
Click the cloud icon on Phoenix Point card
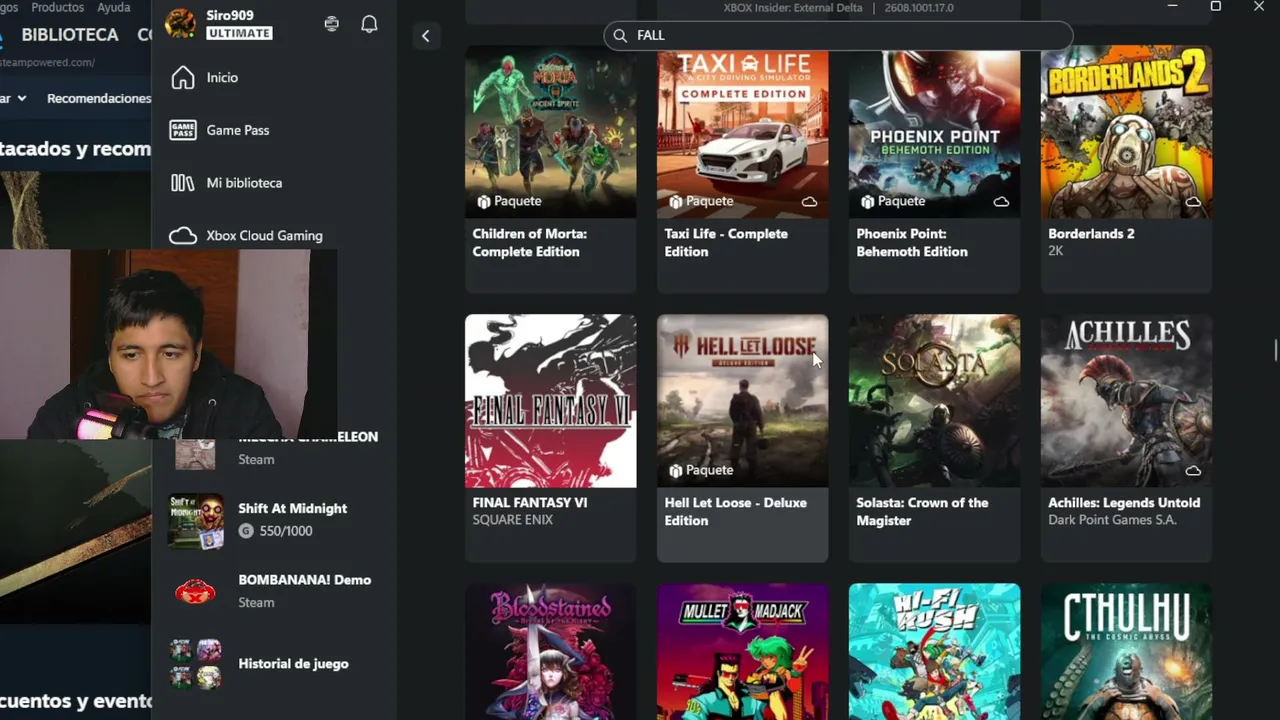point(1001,202)
